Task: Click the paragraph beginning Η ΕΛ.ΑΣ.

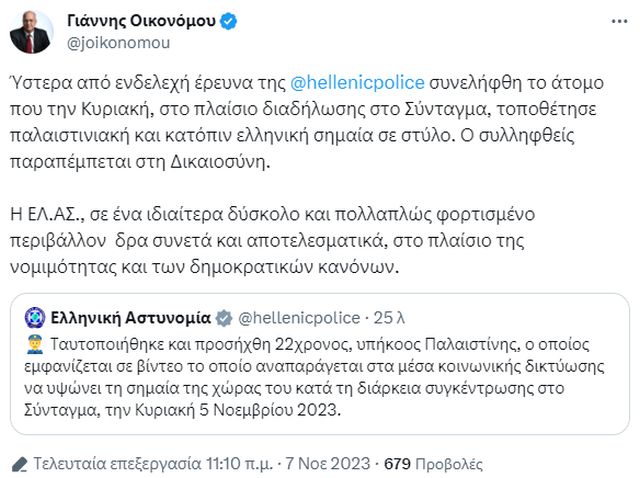Action: click(300, 242)
